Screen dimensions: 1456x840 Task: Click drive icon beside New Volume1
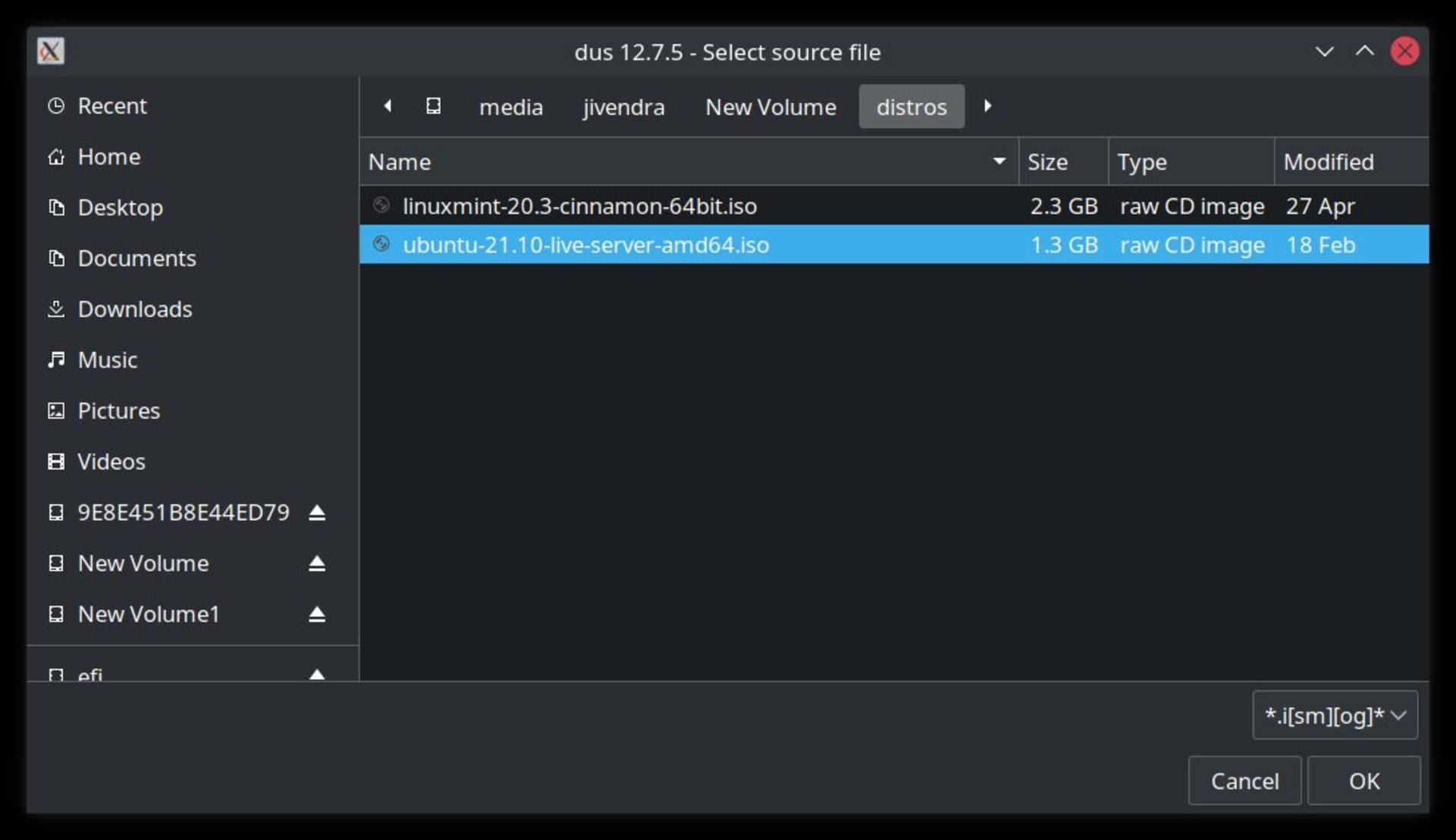point(55,615)
